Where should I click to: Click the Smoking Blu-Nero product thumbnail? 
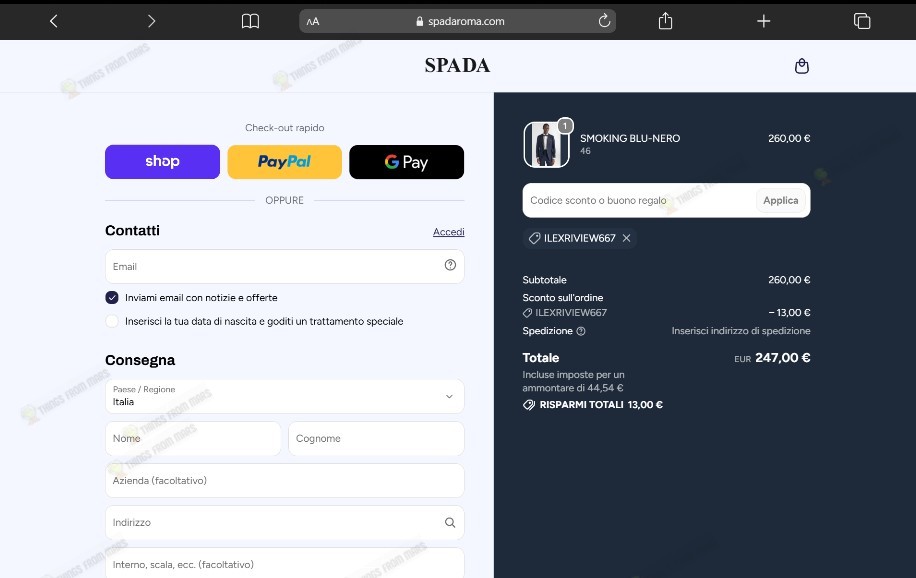(546, 144)
